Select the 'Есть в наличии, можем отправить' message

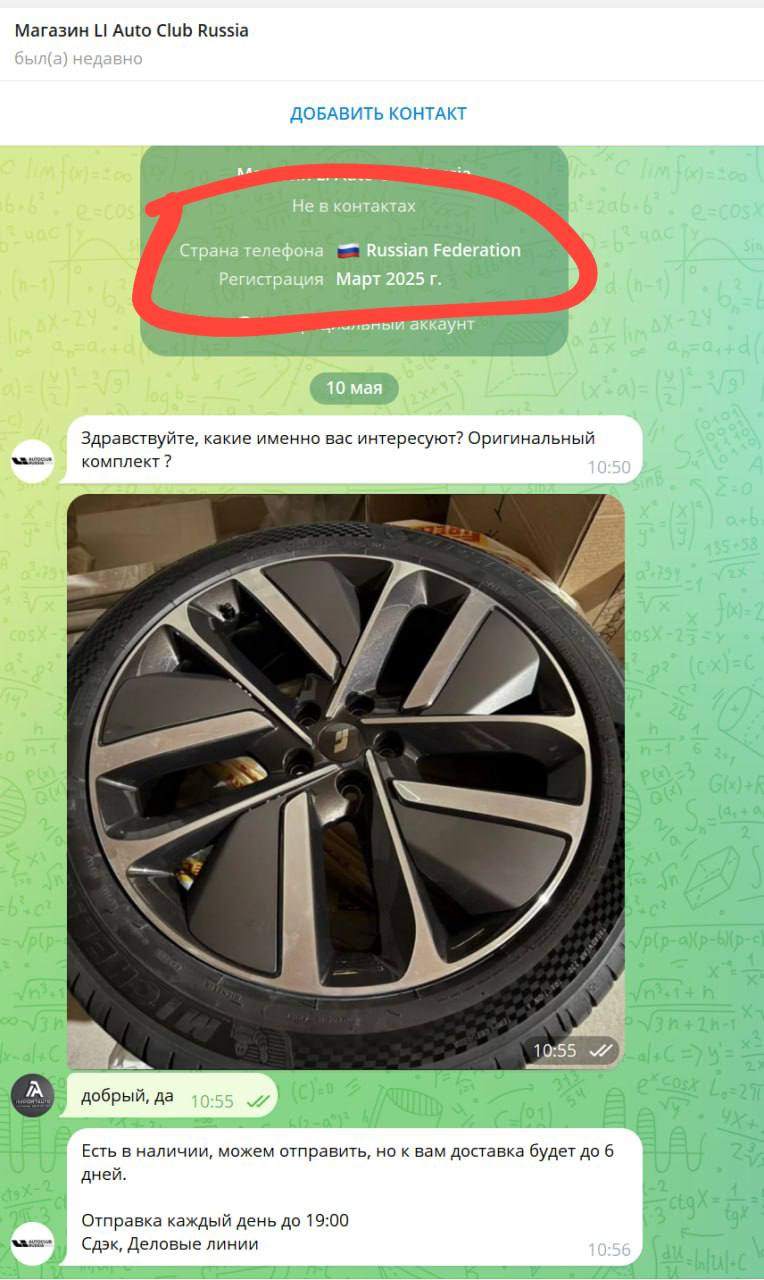pos(354,1197)
